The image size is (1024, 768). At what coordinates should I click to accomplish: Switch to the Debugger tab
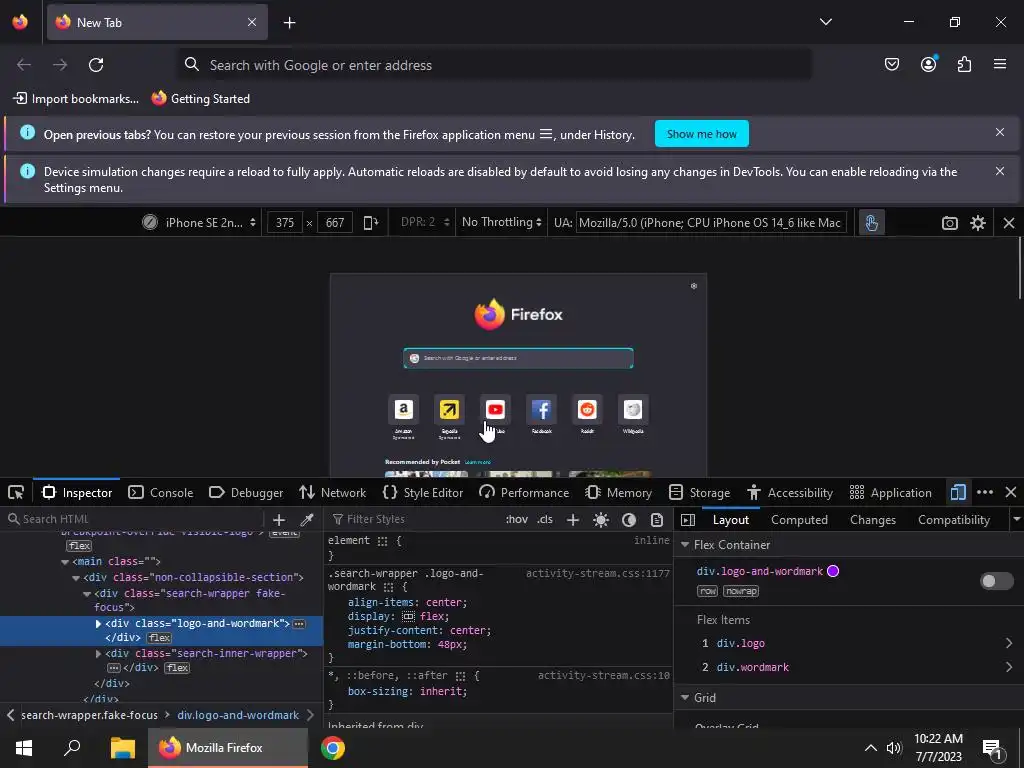[246, 492]
